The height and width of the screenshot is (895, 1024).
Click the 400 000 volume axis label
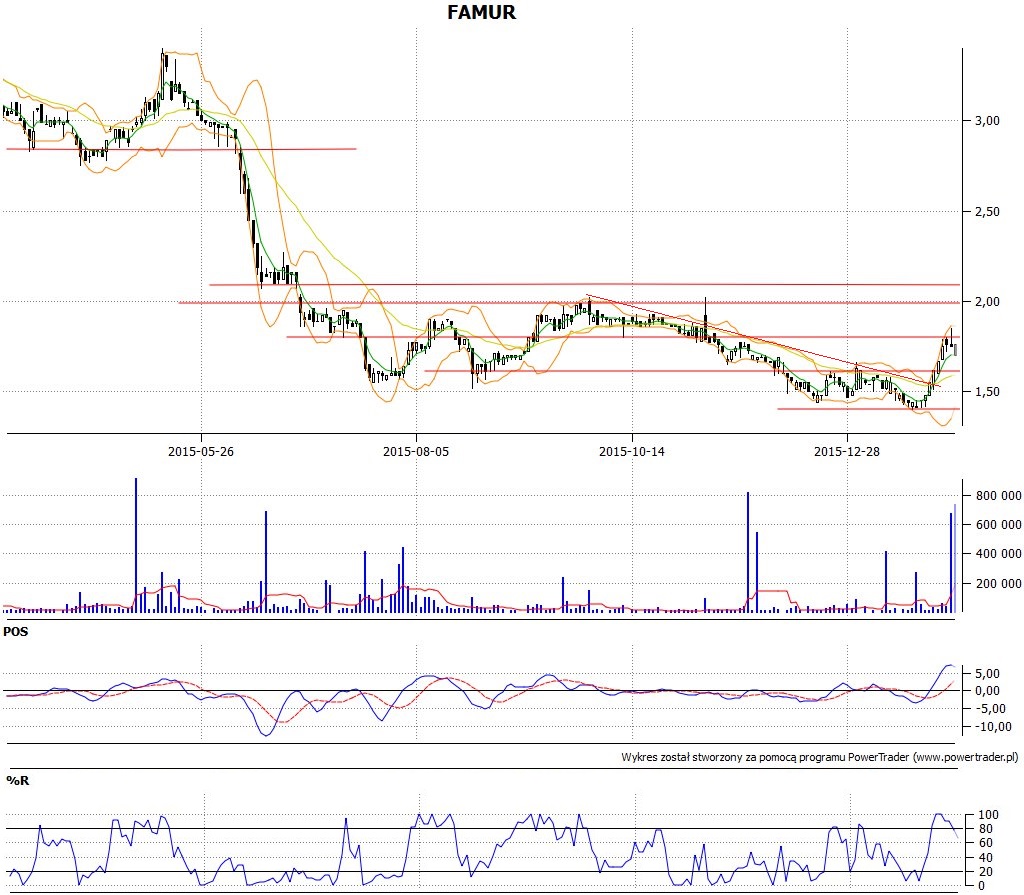[x=999, y=553]
